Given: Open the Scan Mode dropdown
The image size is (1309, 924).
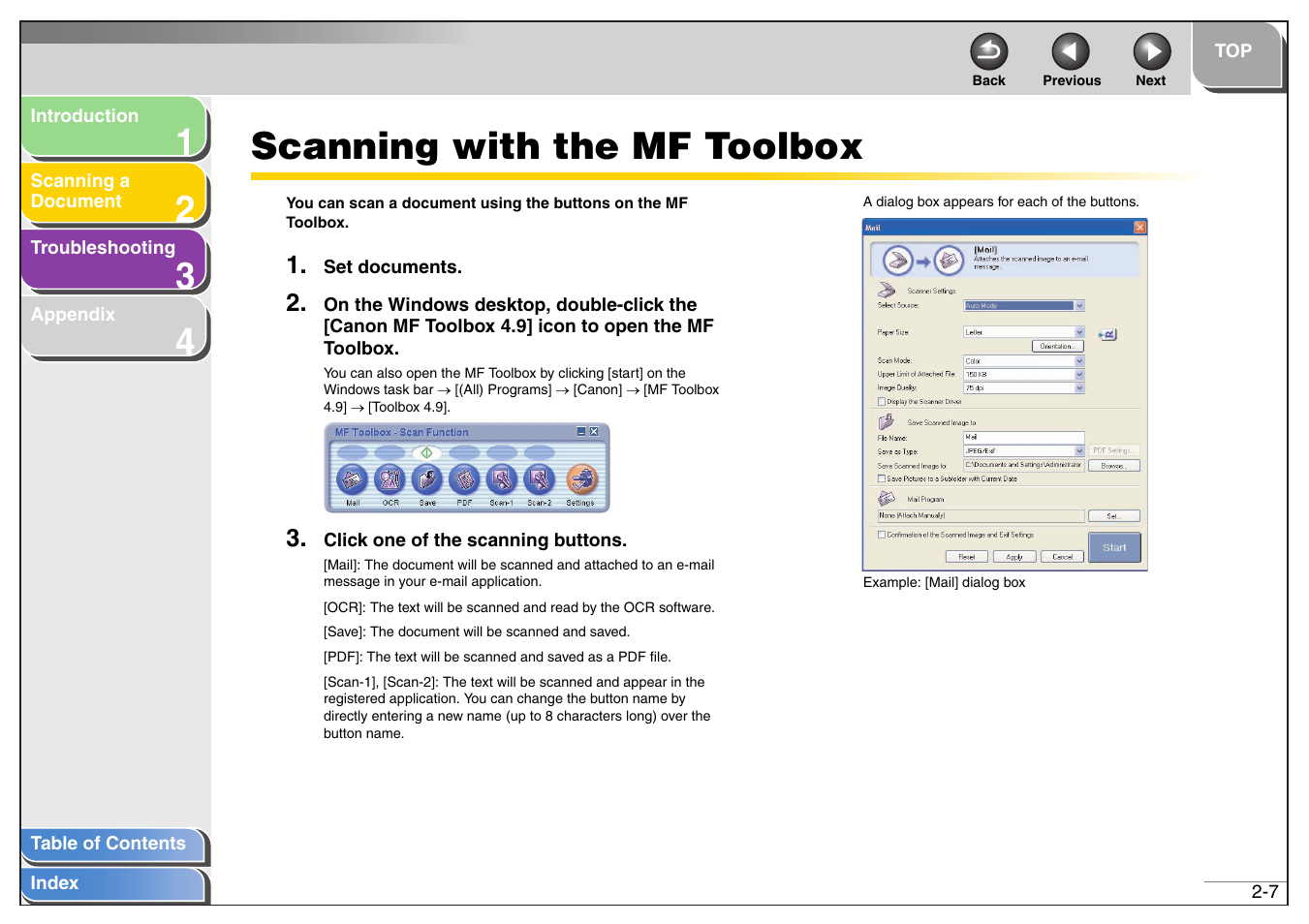Looking at the screenshot, I should [x=1024, y=361].
